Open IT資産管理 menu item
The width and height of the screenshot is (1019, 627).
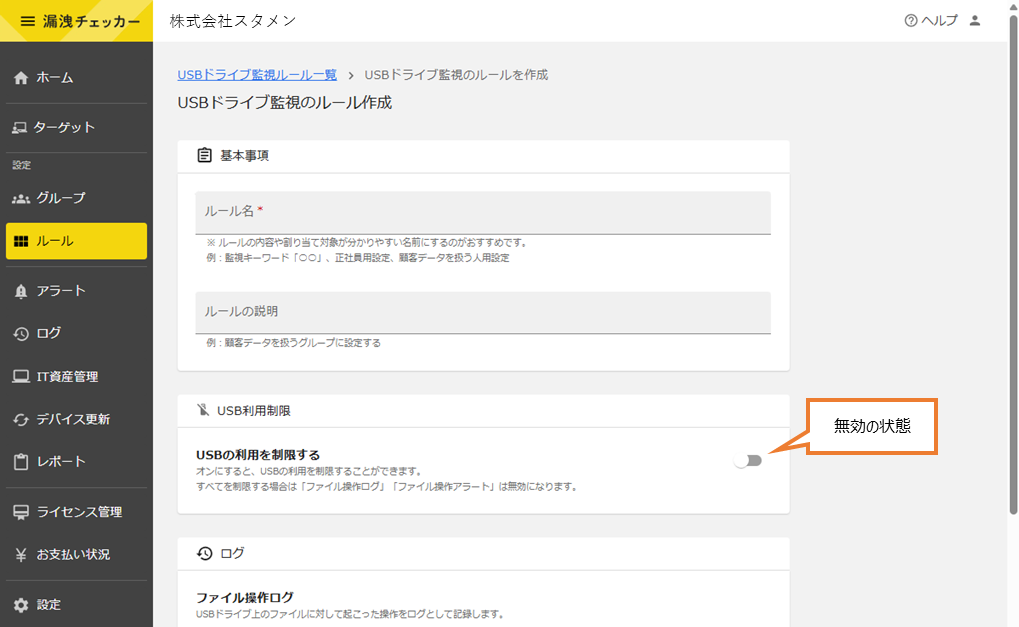[76, 376]
